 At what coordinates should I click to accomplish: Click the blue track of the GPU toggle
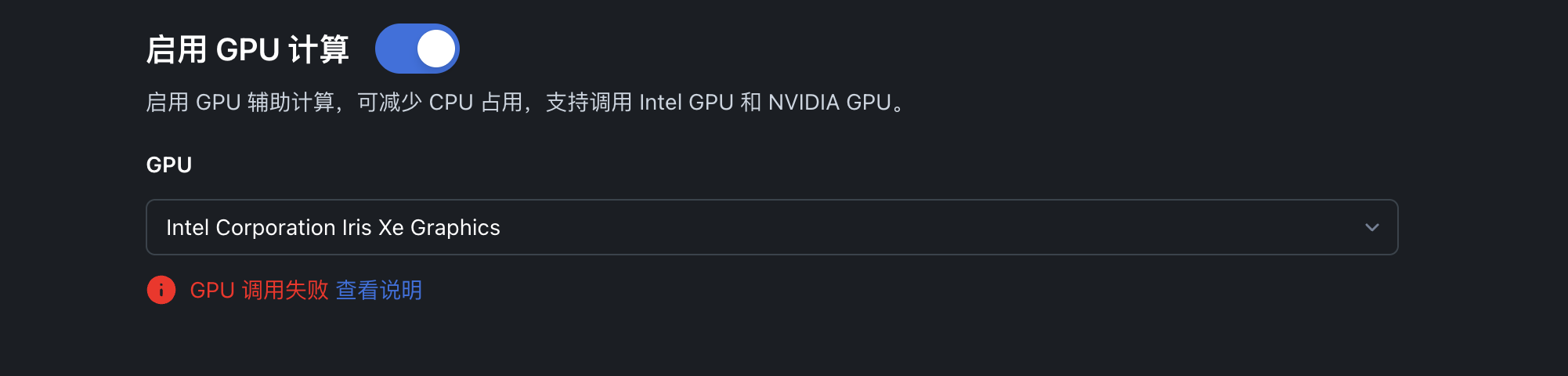point(395,49)
